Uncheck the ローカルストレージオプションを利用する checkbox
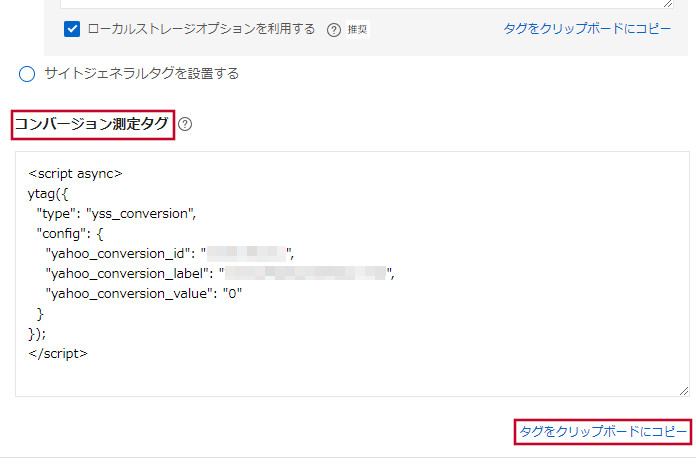 point(72,29)
